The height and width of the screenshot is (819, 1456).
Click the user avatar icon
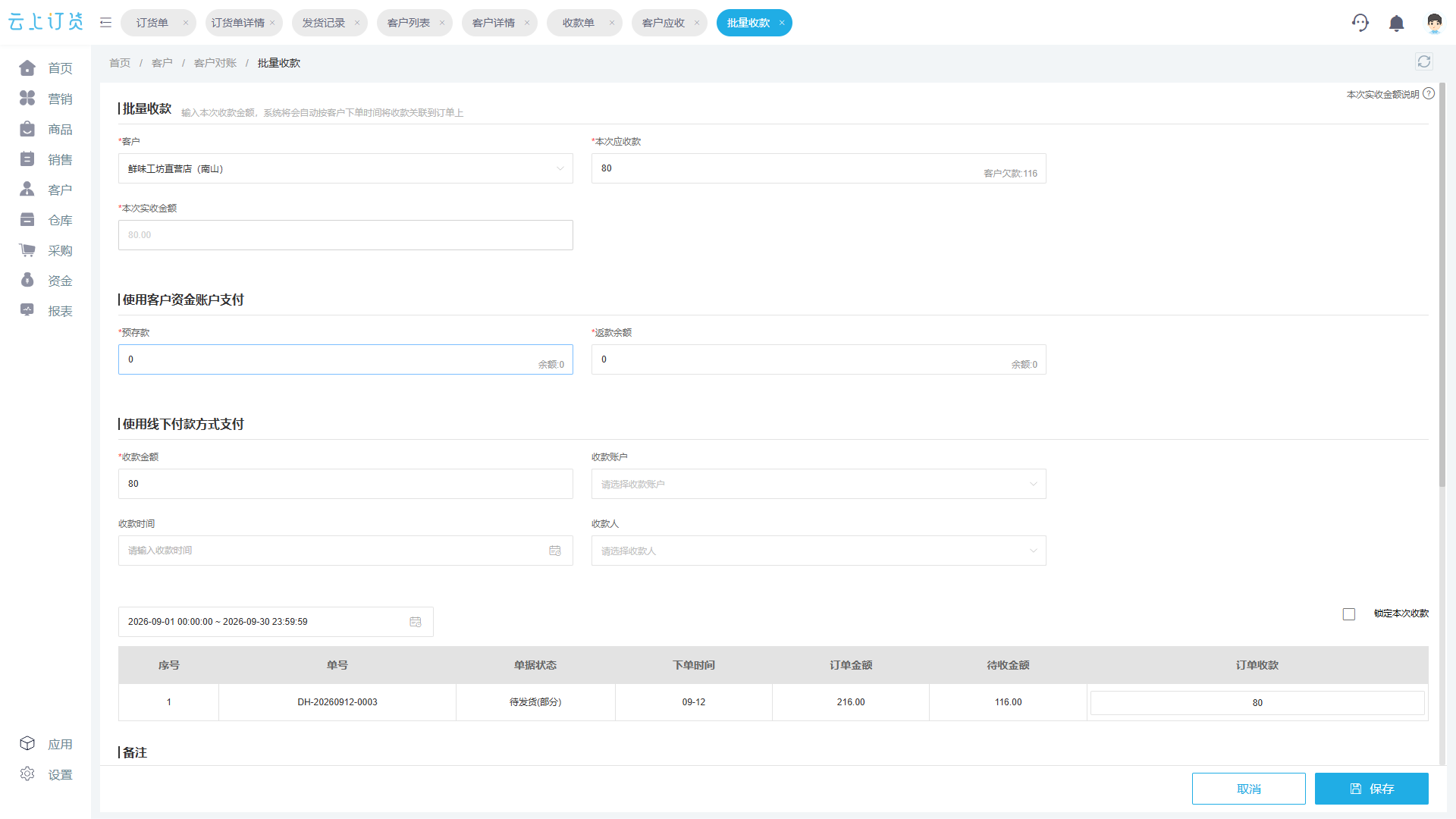[x=1434, y=23]
